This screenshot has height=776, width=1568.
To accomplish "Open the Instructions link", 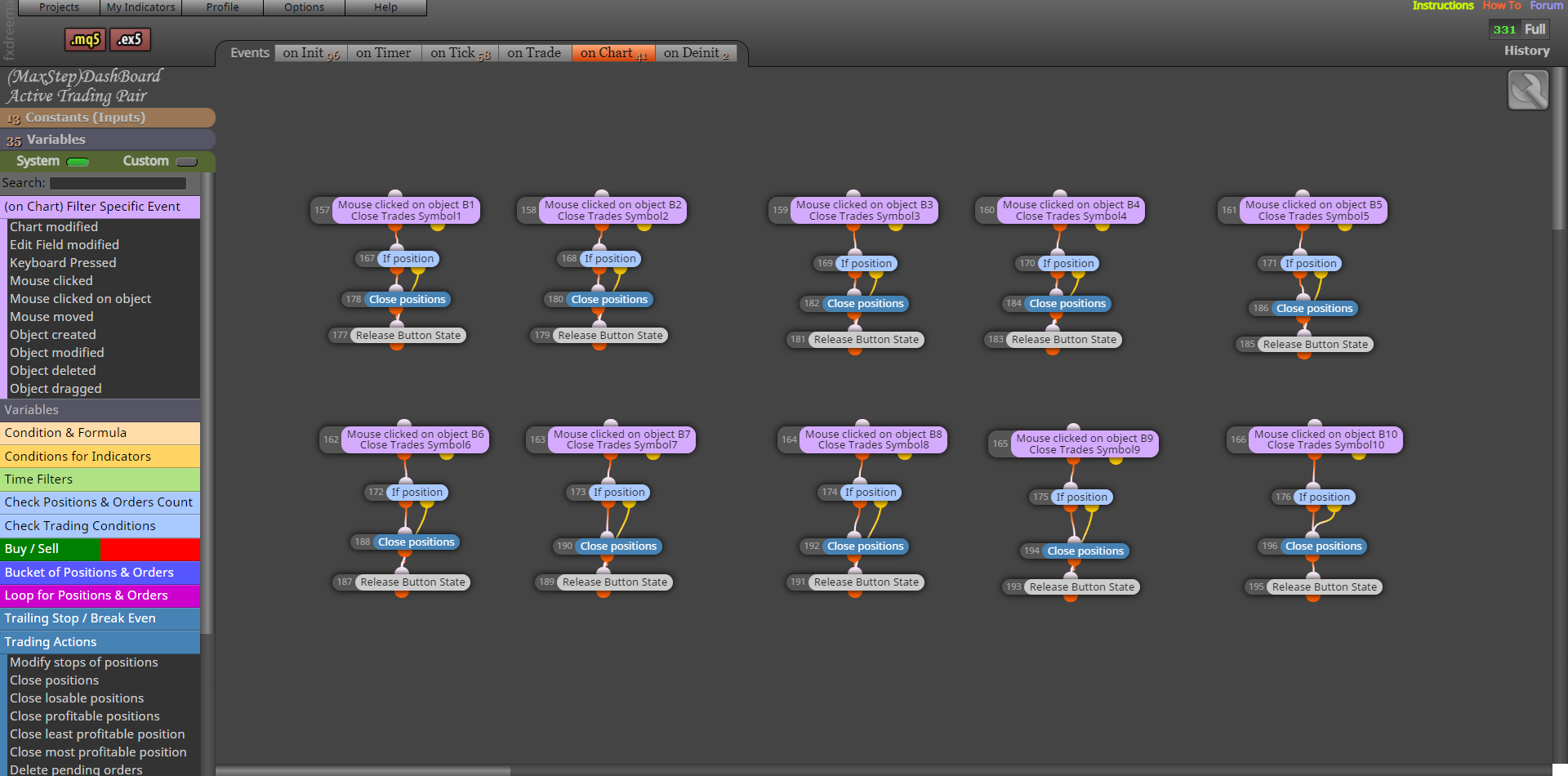I will 1443,6.
